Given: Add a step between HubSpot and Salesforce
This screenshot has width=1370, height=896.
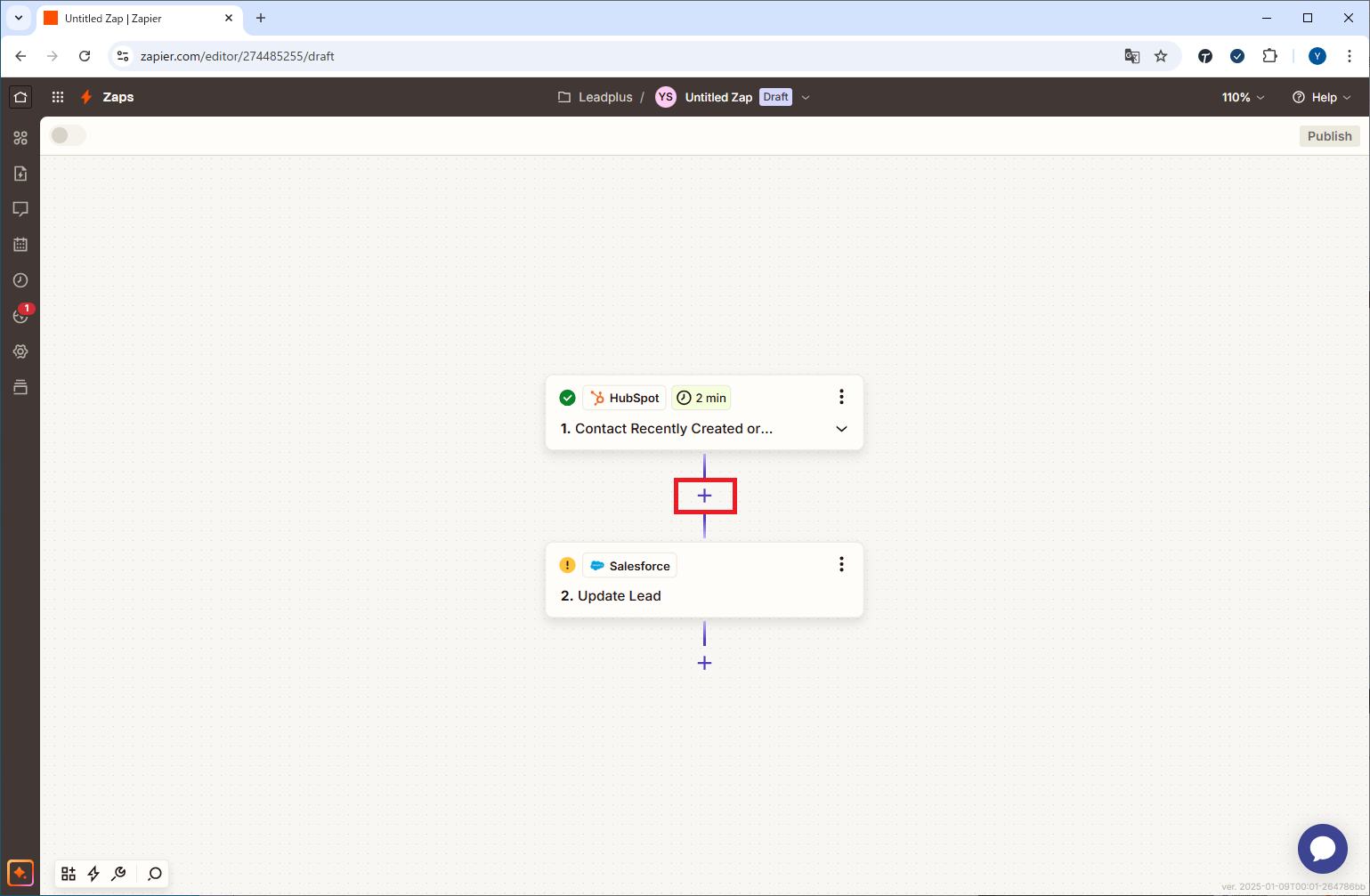Looking at the screenshot, I should click(x=704, y=496).
